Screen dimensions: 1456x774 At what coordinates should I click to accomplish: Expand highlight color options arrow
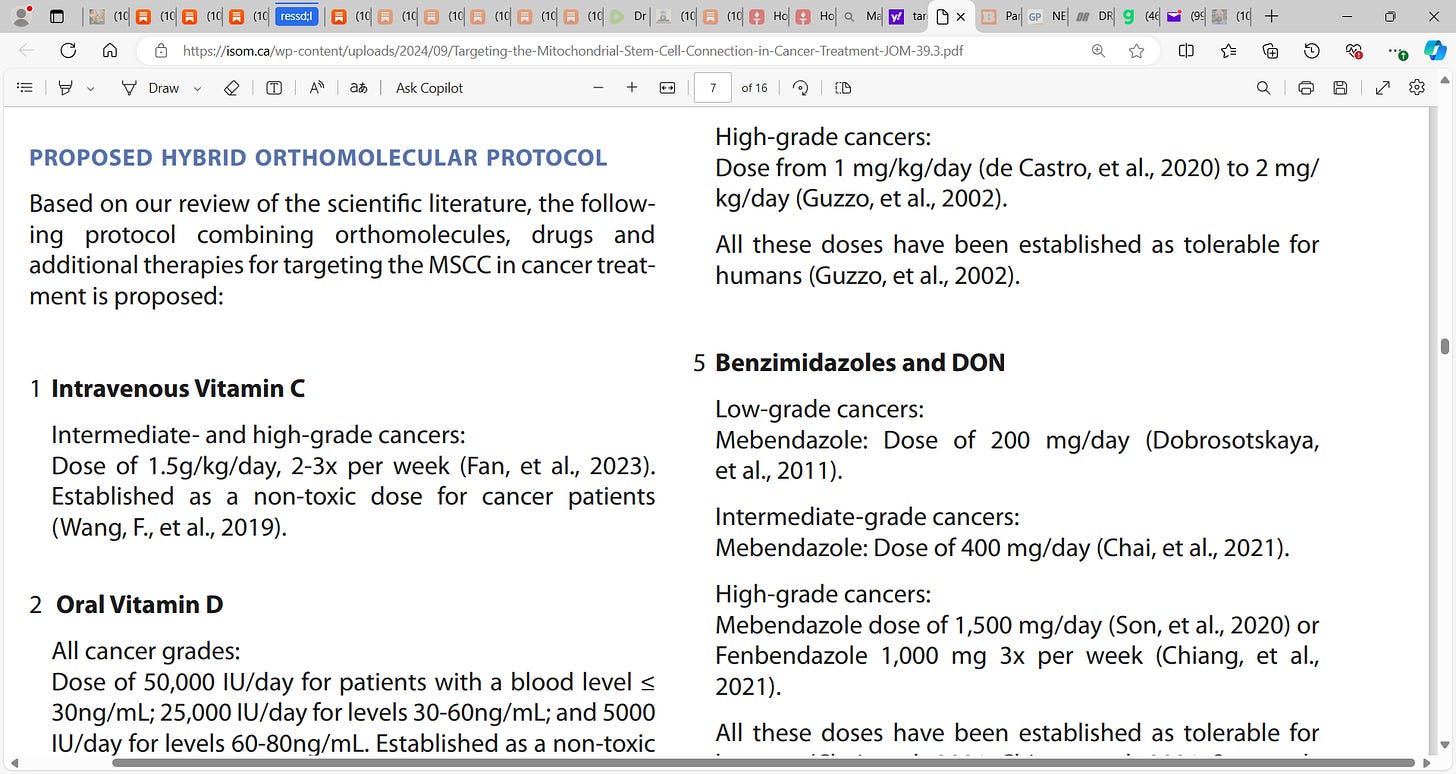click(x=90, y=88)
